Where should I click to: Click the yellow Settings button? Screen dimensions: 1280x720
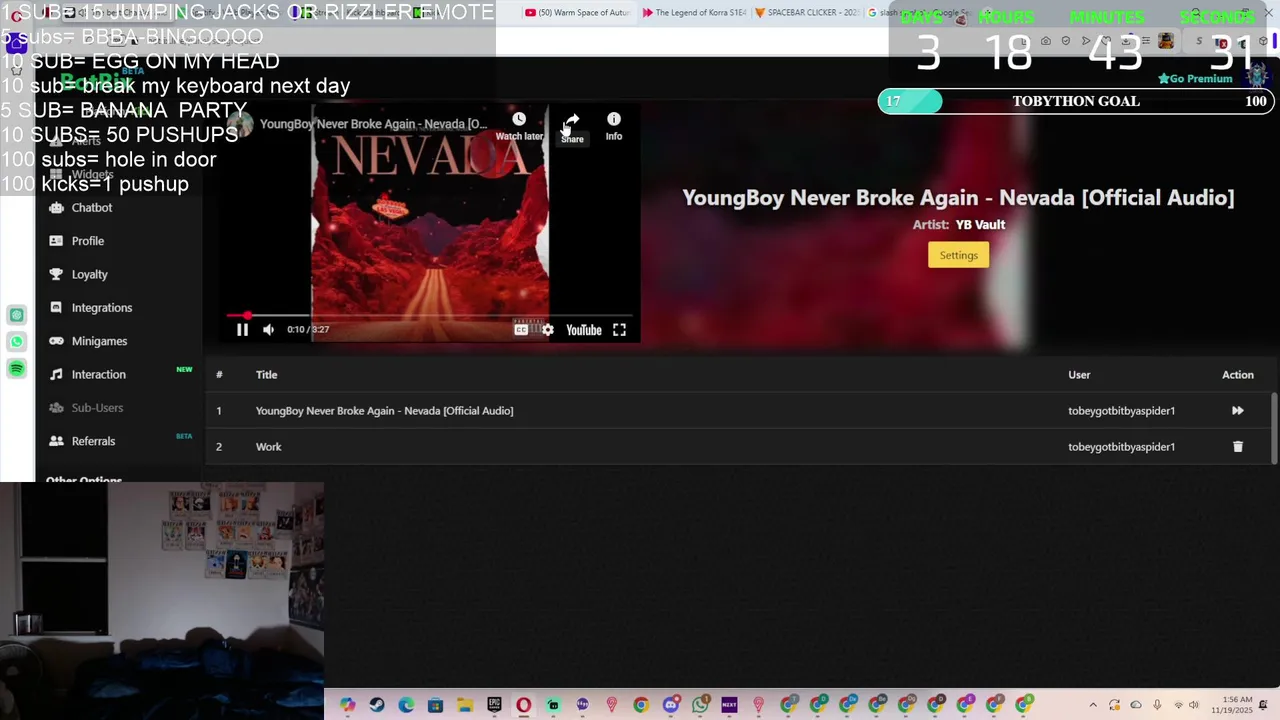click(x=958, y=255)
